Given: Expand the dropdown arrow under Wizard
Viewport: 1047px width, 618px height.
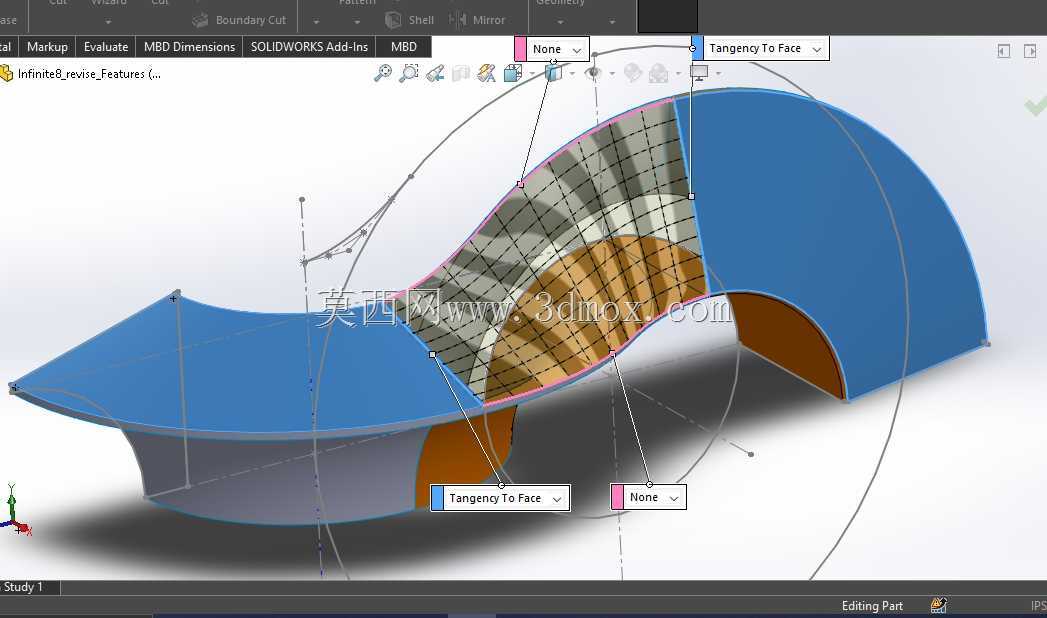Looking at the screenshot, I should (108, 22).
